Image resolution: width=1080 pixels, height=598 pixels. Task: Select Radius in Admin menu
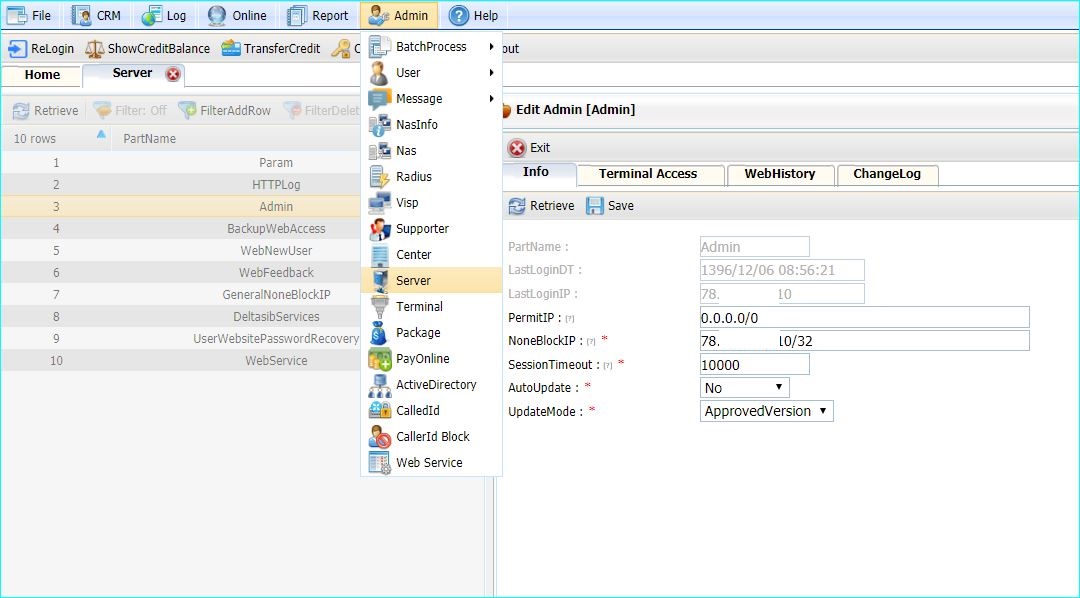pyautogui.click(x=413, y=177)
